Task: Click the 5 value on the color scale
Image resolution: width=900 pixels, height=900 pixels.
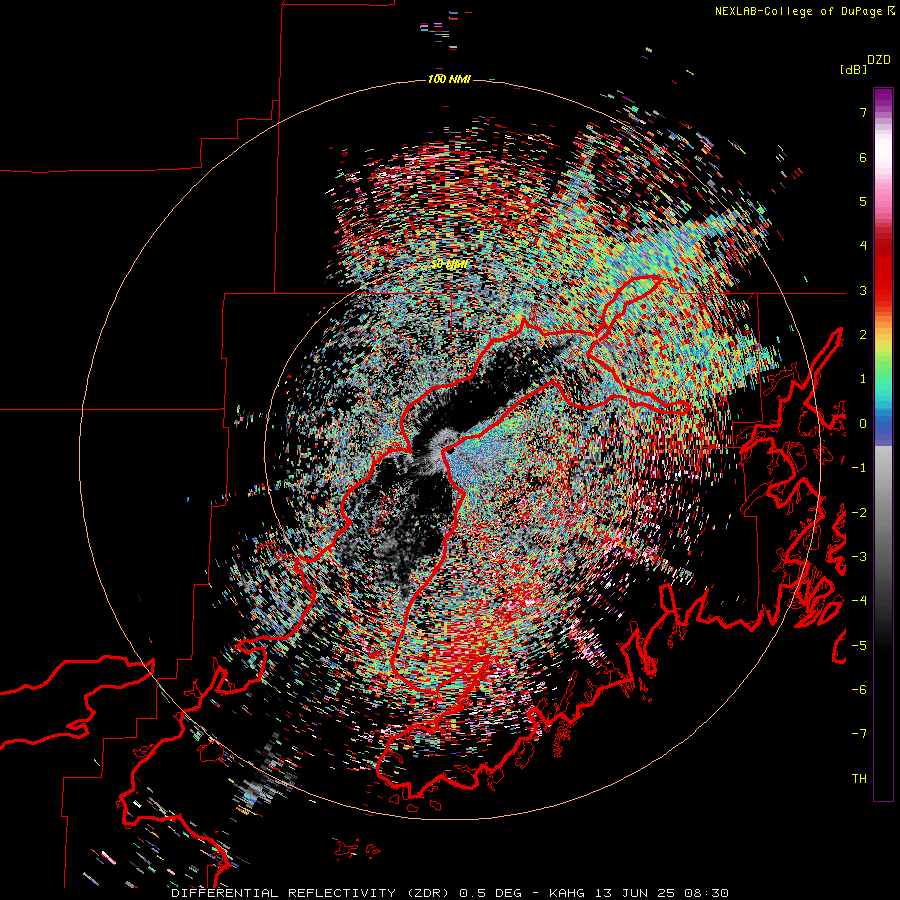Action: tap(863, 201)
